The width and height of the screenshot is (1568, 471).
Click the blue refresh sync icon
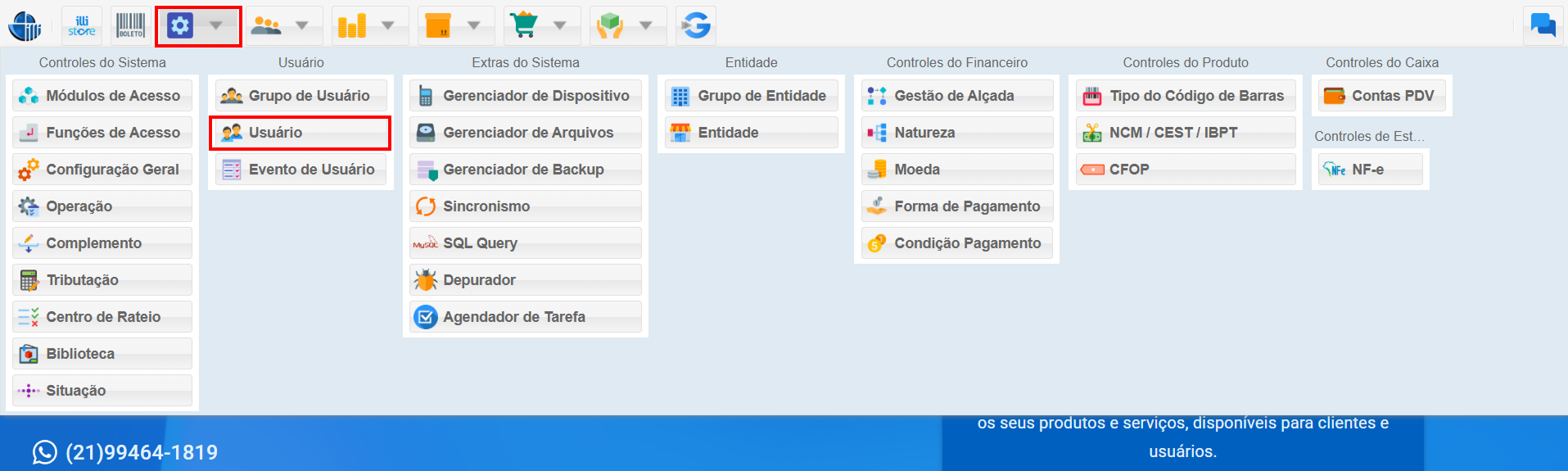click(x=696, y=26)
